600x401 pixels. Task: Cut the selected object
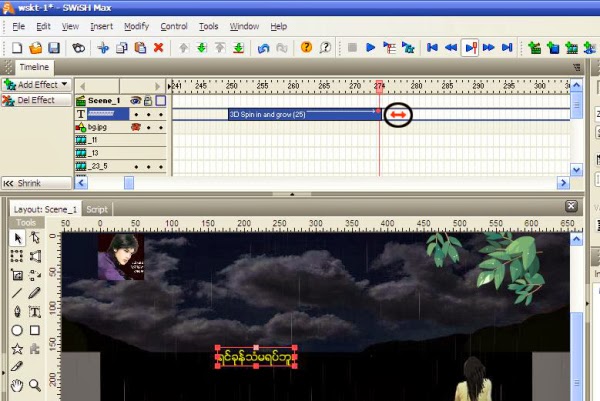click(103, 48)
